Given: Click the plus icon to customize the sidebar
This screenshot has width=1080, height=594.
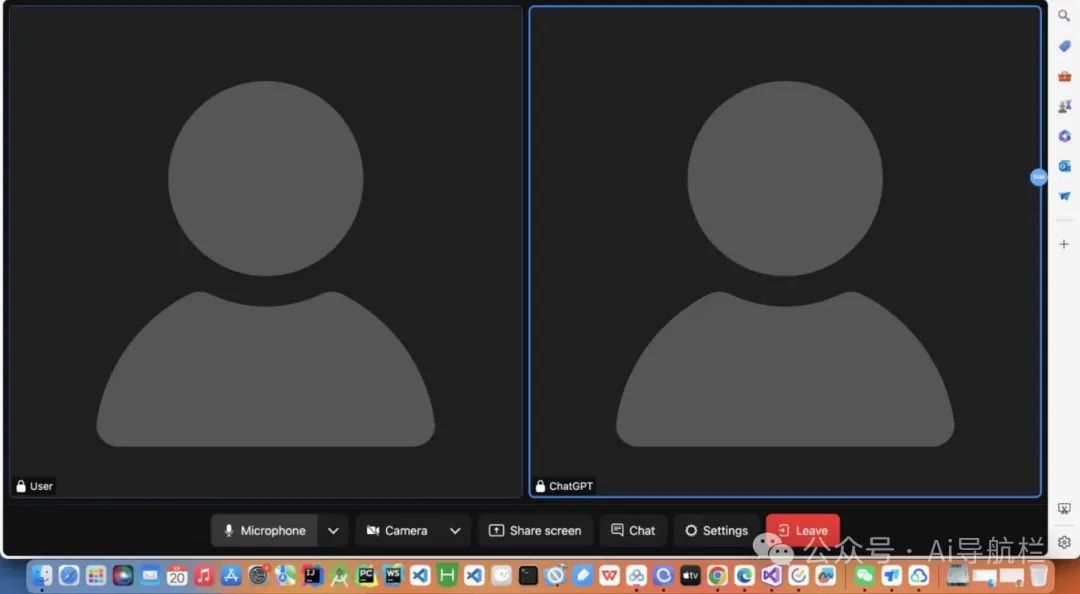Looking at the screenshot, I should 1064,244.
